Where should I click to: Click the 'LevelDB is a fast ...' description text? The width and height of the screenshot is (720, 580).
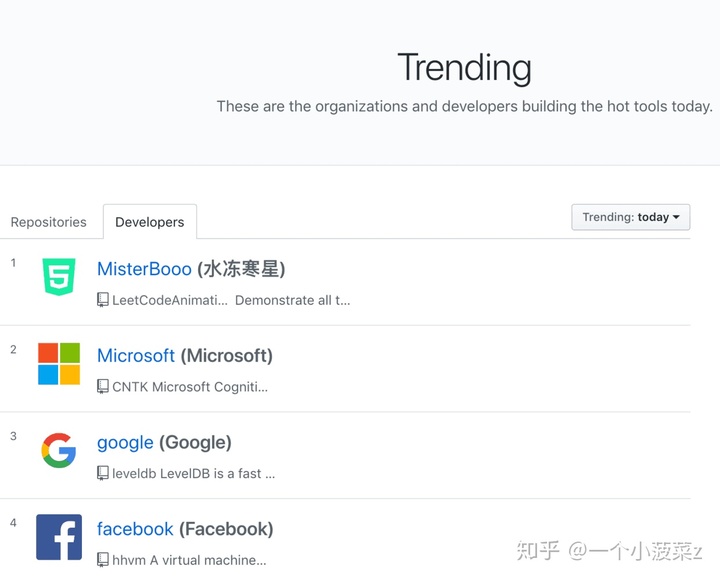coord(217,473)
